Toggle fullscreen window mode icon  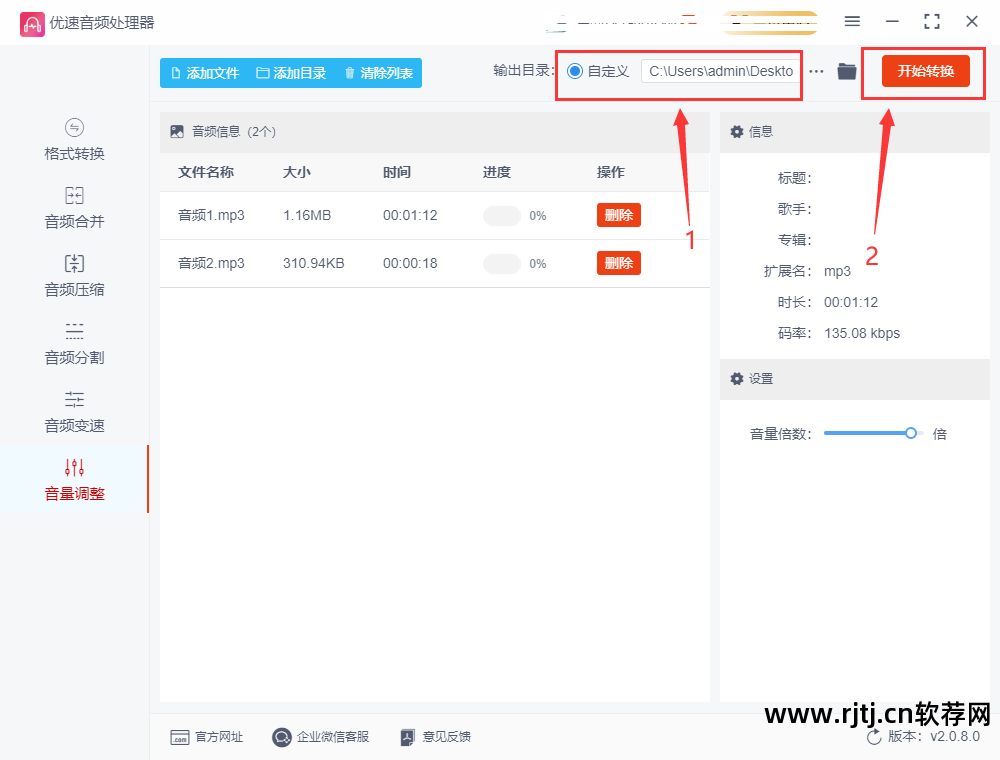point(932,22)
